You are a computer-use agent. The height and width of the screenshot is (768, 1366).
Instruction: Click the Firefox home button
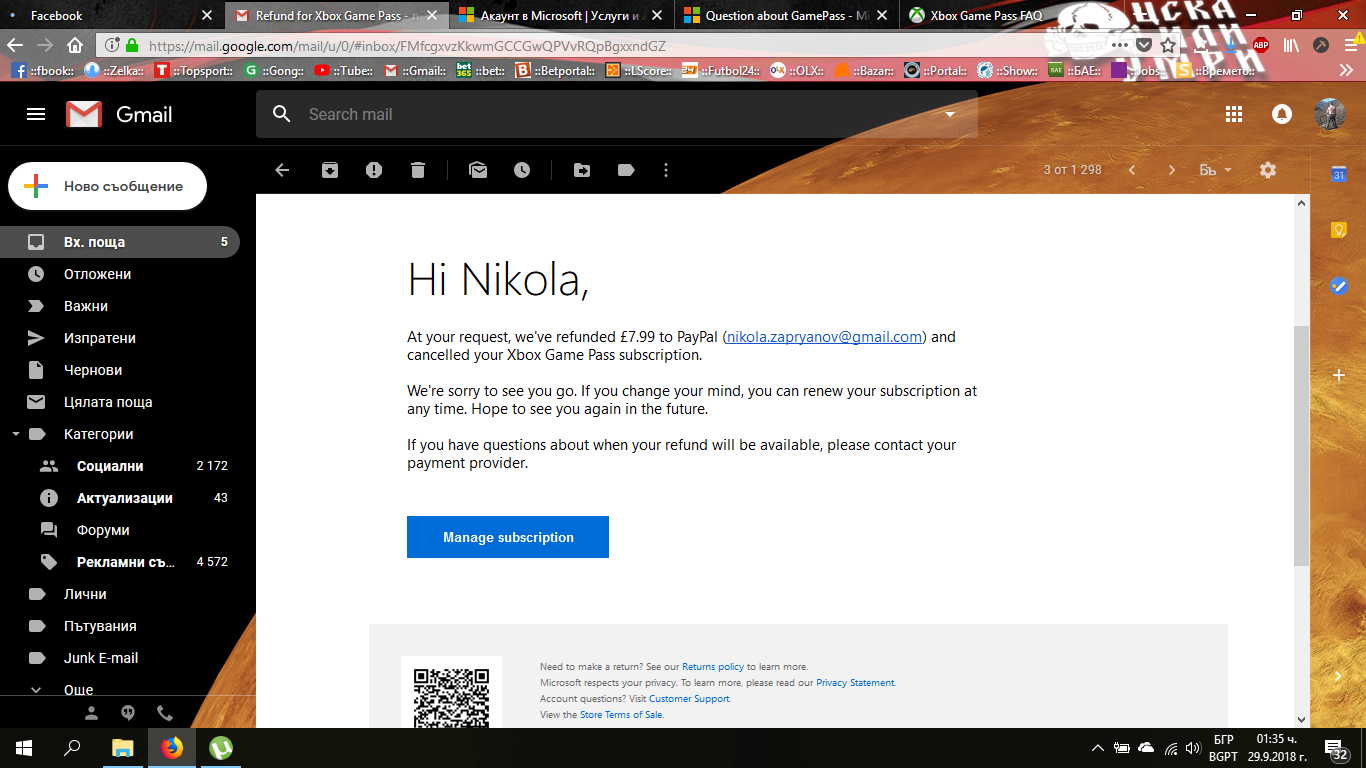[75, 45]
